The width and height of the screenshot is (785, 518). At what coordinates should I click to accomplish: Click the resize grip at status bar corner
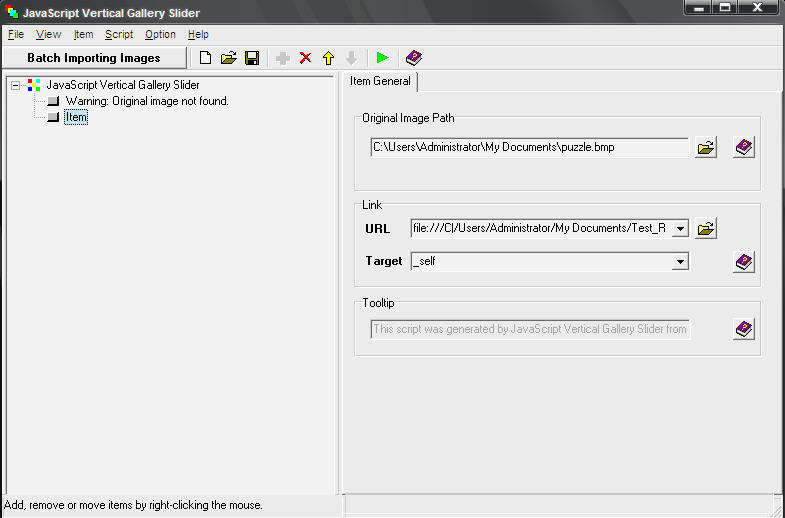tap(778, 510)
